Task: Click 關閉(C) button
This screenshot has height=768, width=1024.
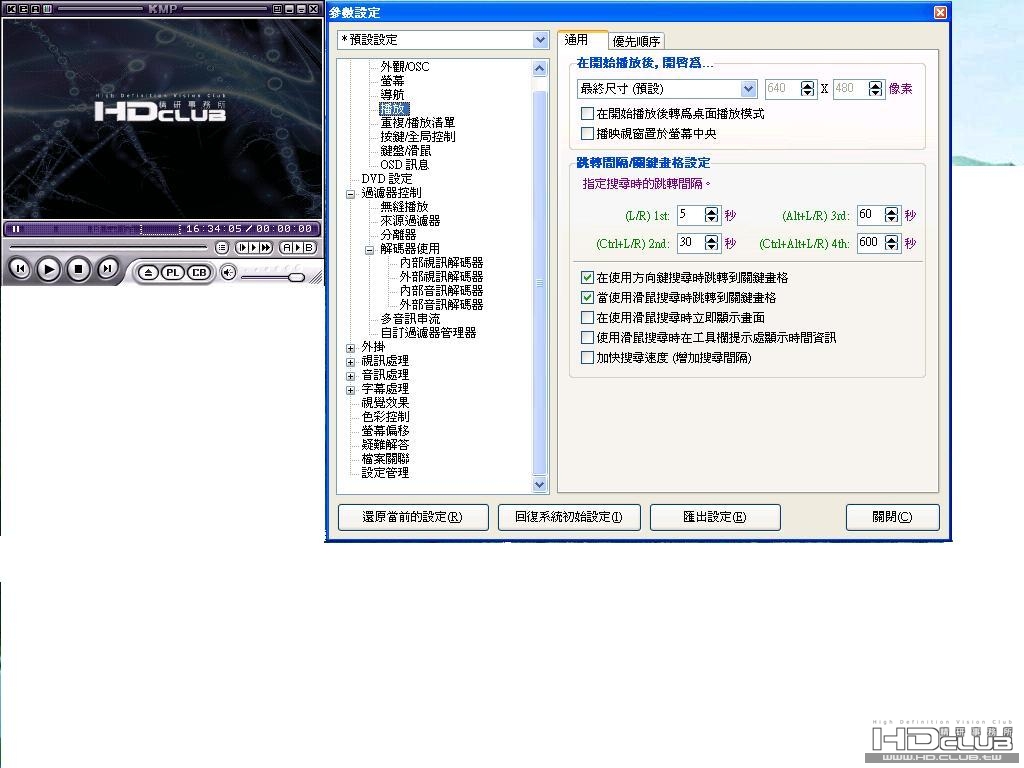Action: click(x=892, y=517)
